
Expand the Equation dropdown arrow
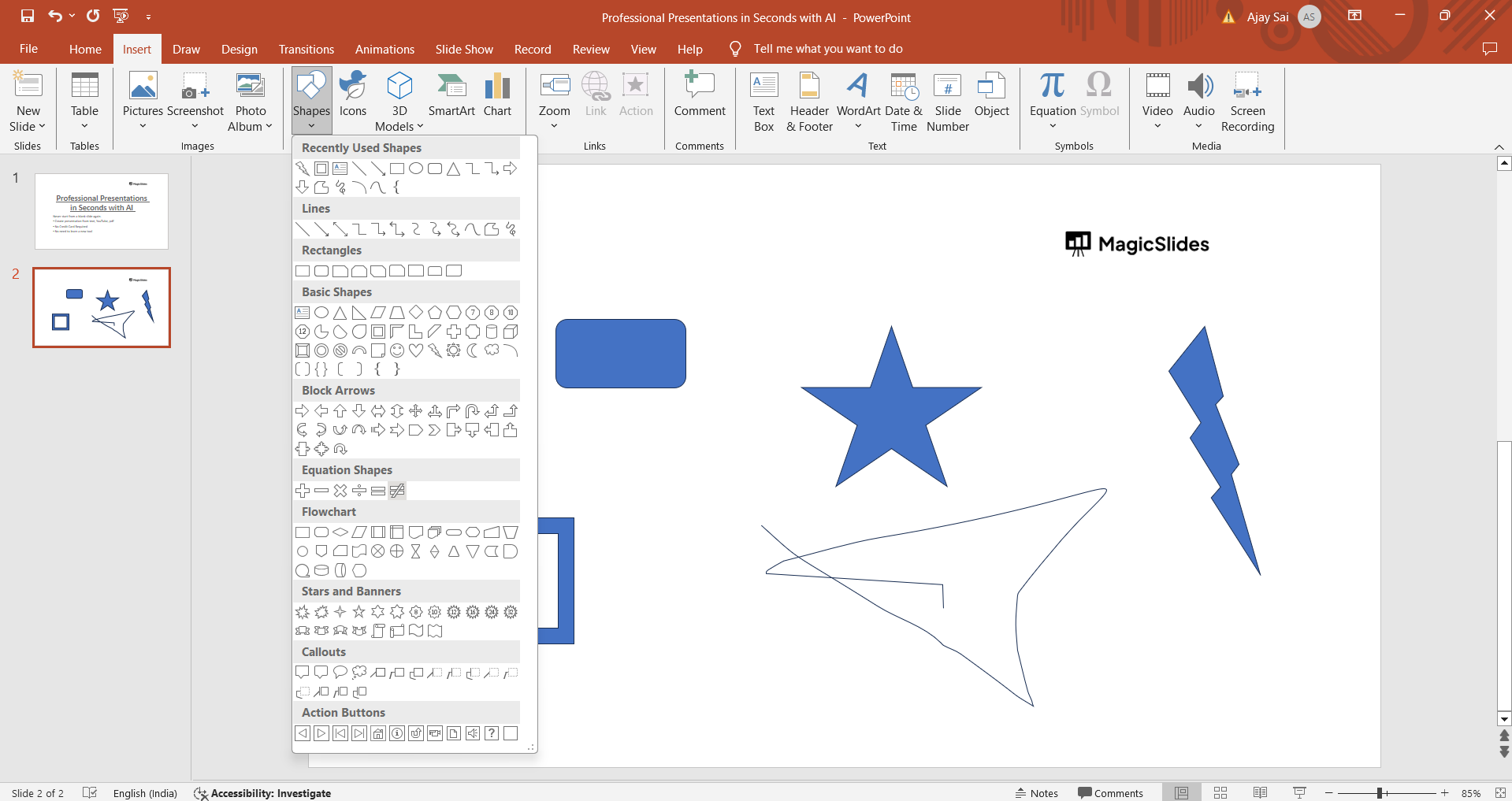[x=1053, y=126]
